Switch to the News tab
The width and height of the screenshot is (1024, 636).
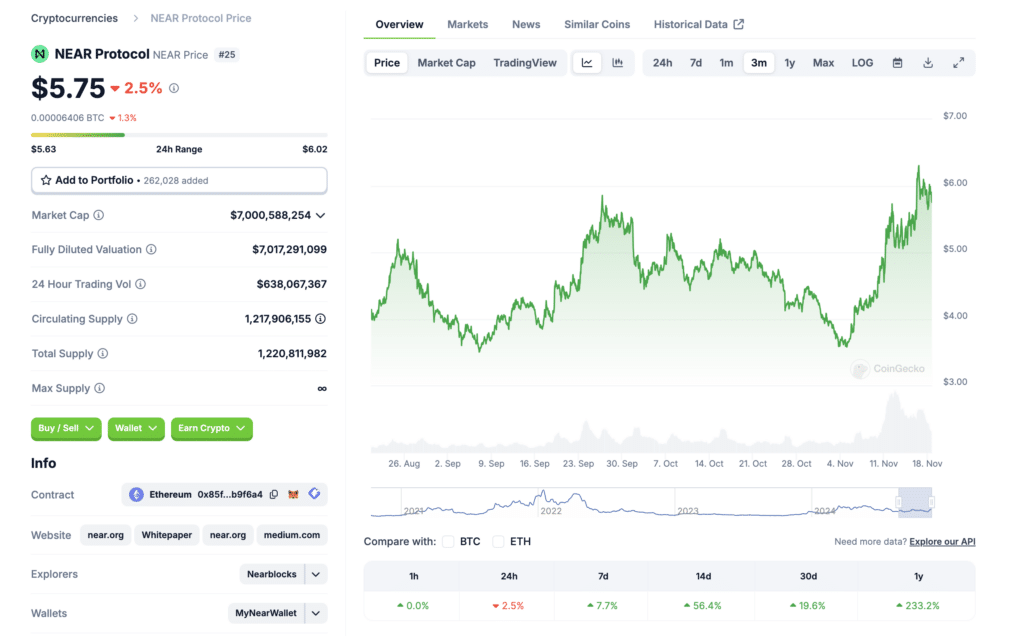coord(526,24)
